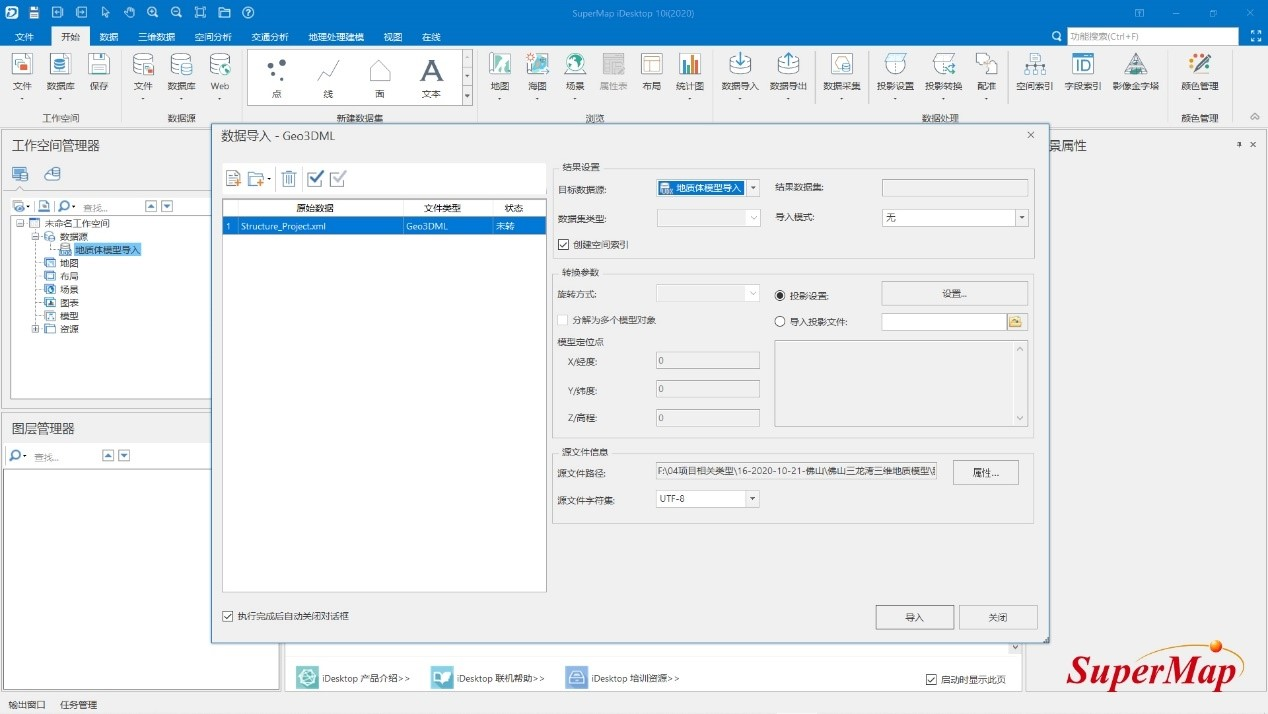Open the 导入模式 dropdown
The image size is (1268, 714).
click(x=1021, y=217)
